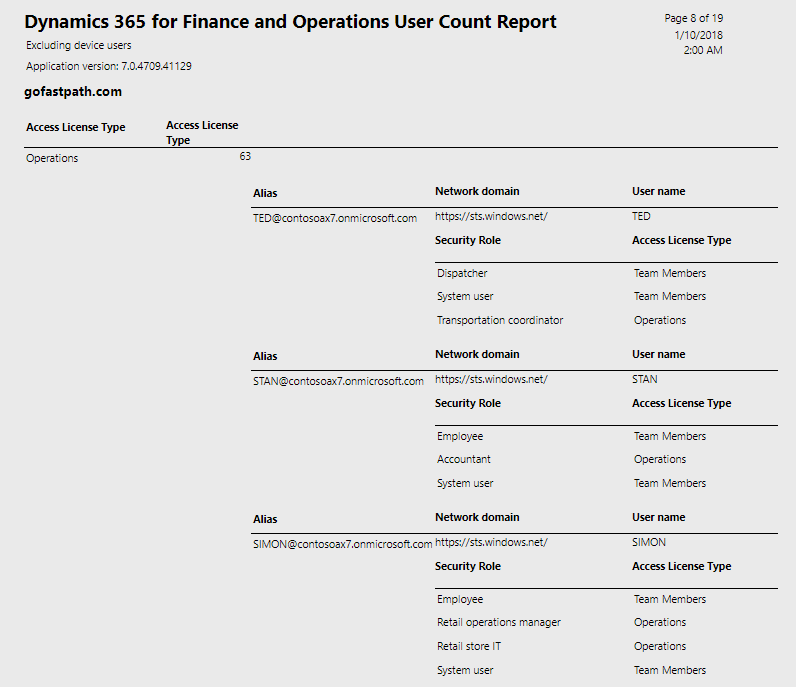The width and height of the screenshot is (796, 687).
Task: Click the first Alias column header
Action: point(265,193)
